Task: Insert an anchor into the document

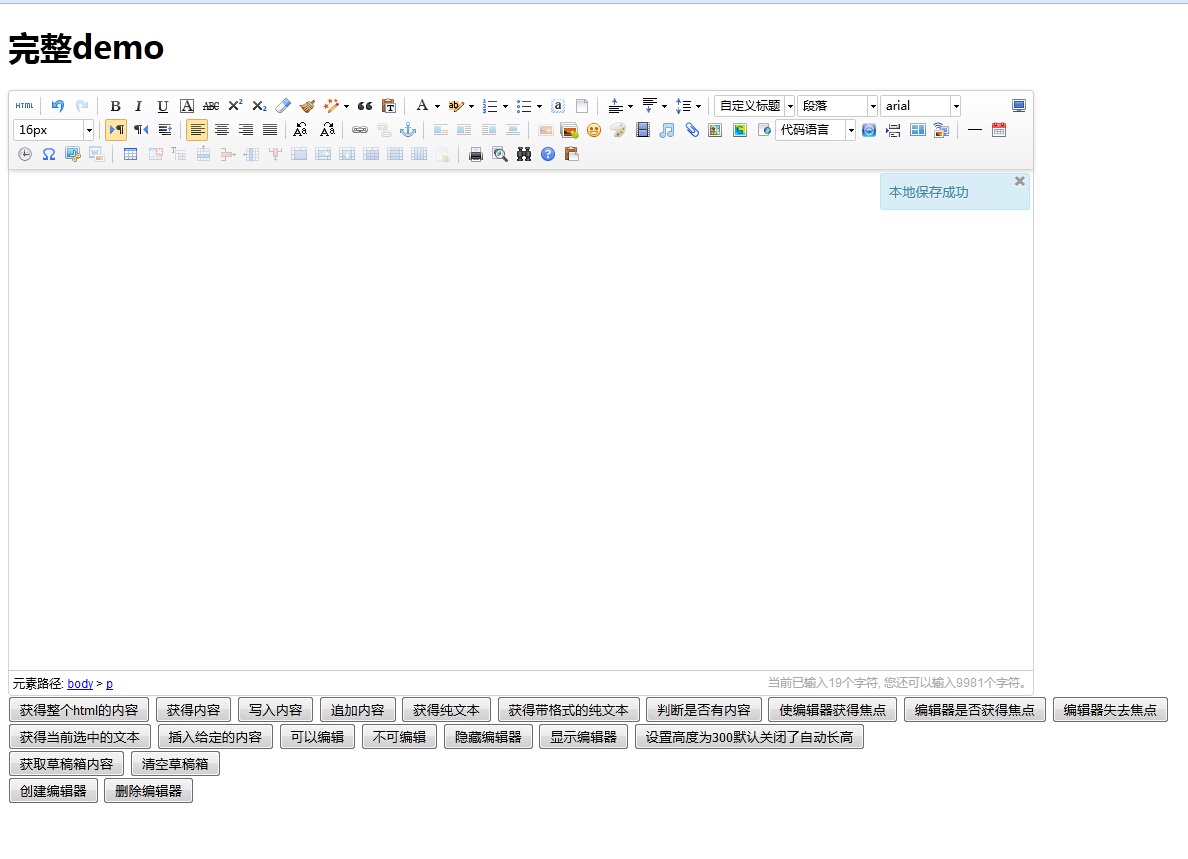Action: coord(408,130)
